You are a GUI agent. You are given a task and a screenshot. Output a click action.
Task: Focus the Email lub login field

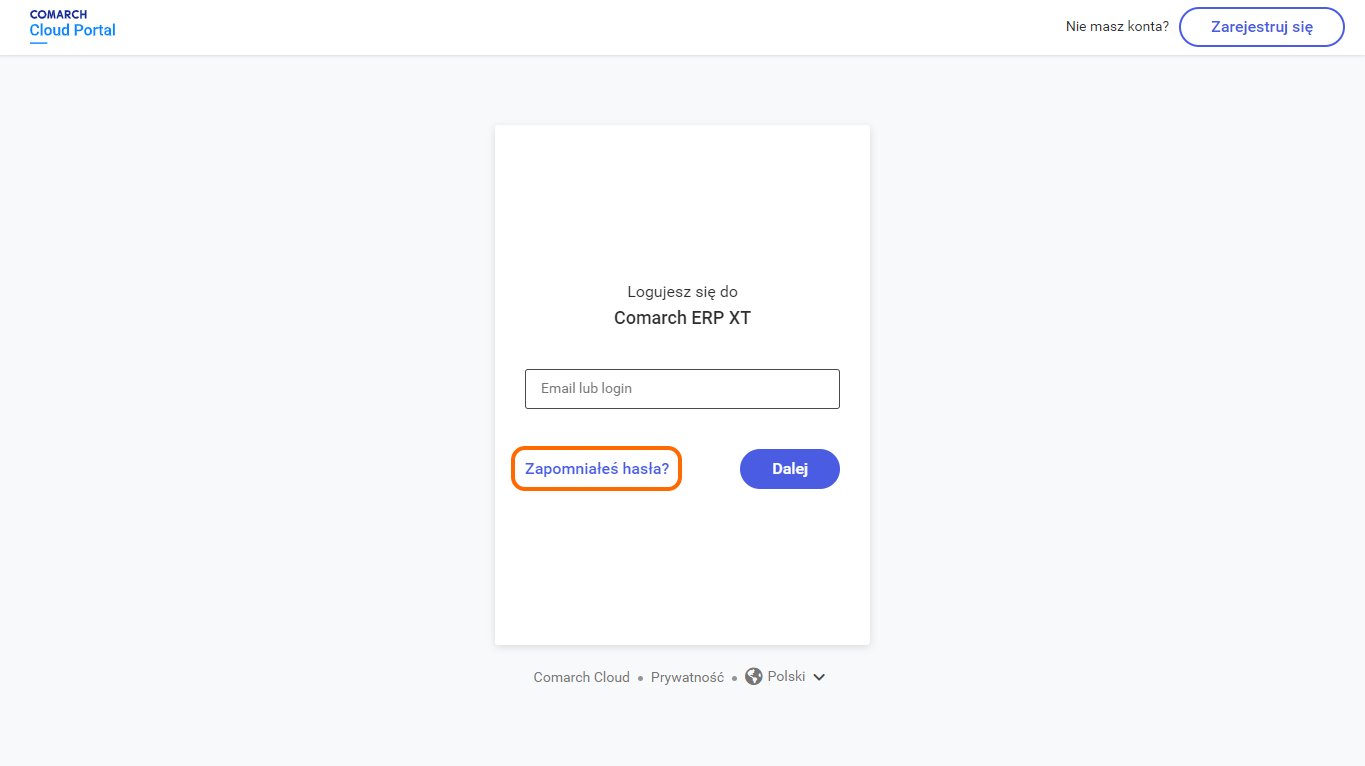click(x=682, y=389)
